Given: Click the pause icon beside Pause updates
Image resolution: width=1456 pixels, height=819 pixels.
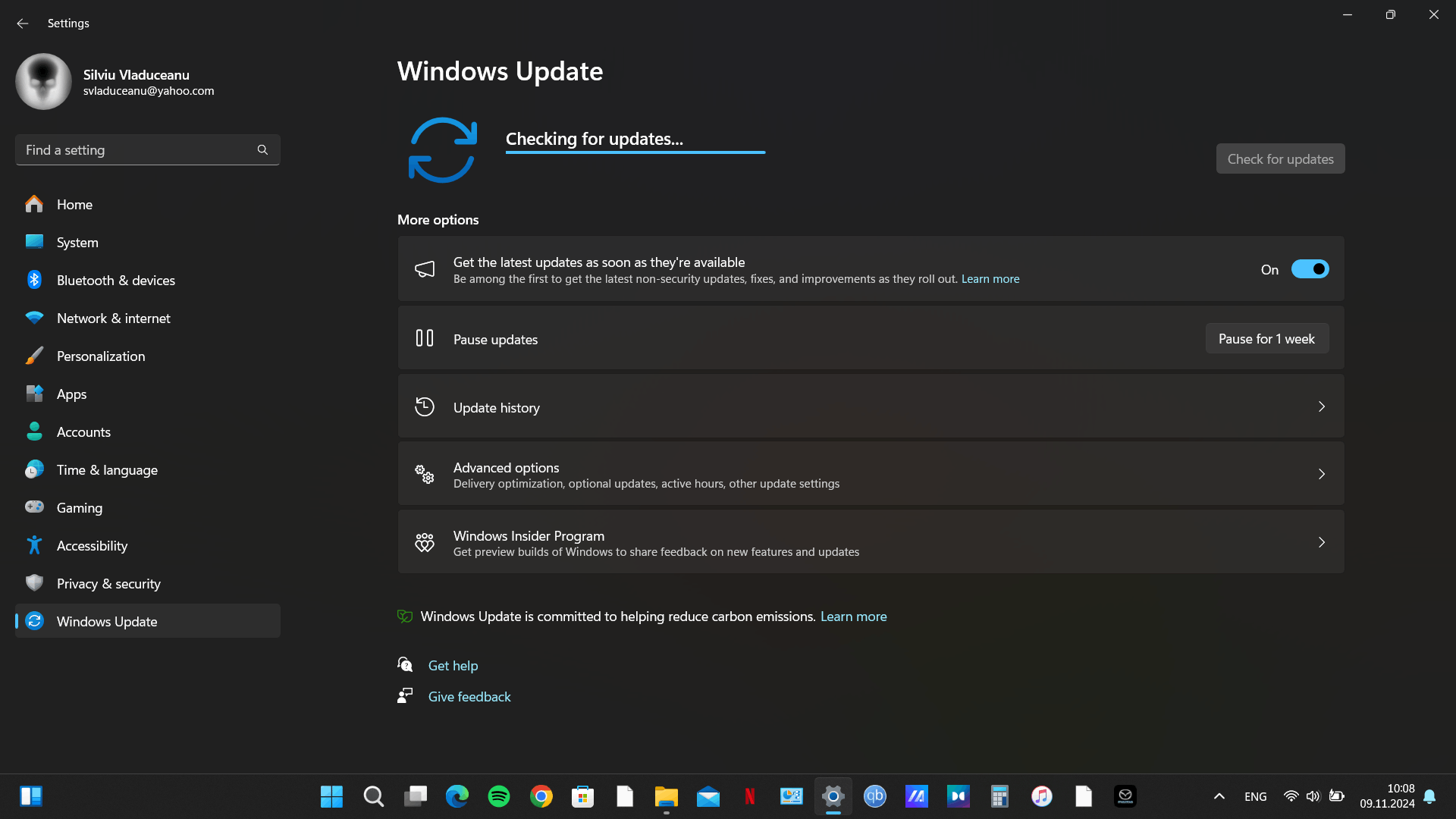Looking at the screenshot, I should pos(425,338).
